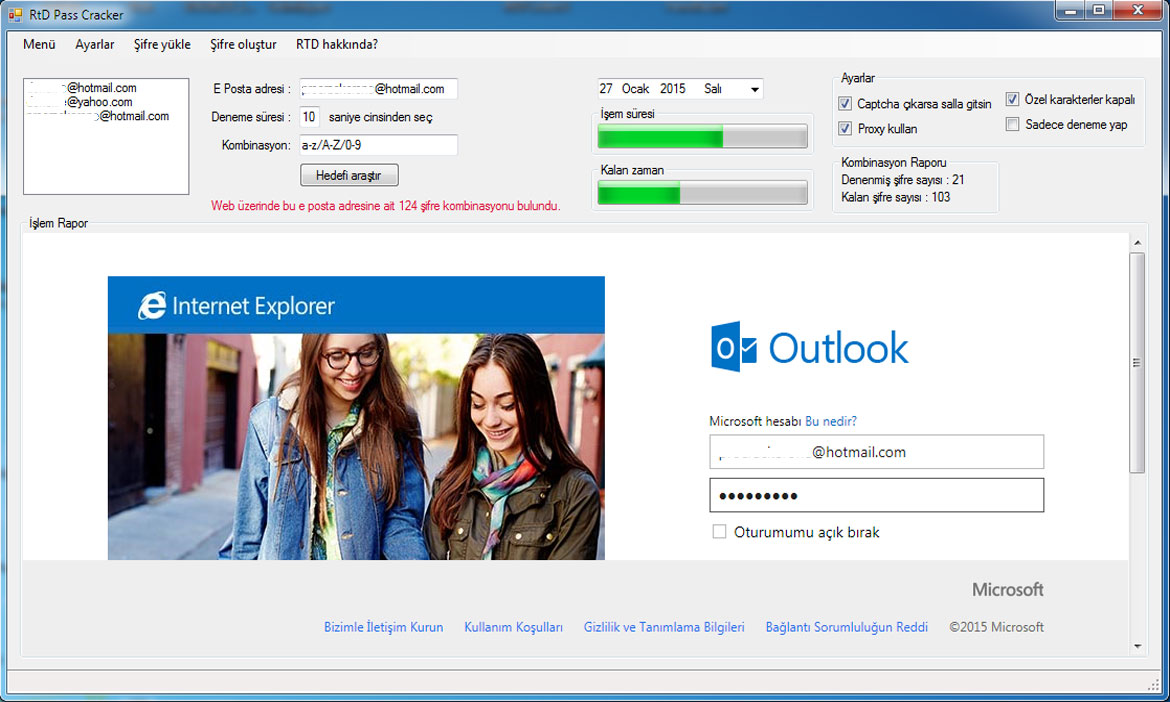Check 'Oturumumu açık bırak' box

719,532
